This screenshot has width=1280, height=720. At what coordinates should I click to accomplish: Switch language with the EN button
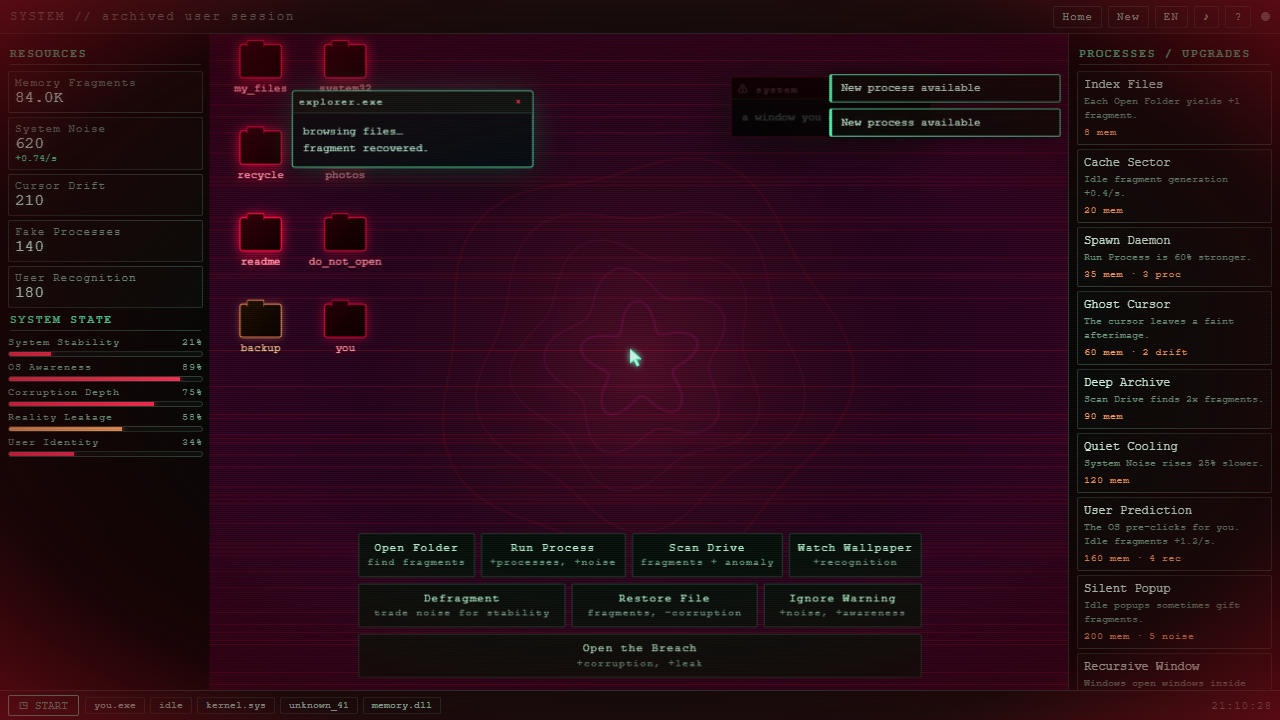click(x=1171, y=17)
